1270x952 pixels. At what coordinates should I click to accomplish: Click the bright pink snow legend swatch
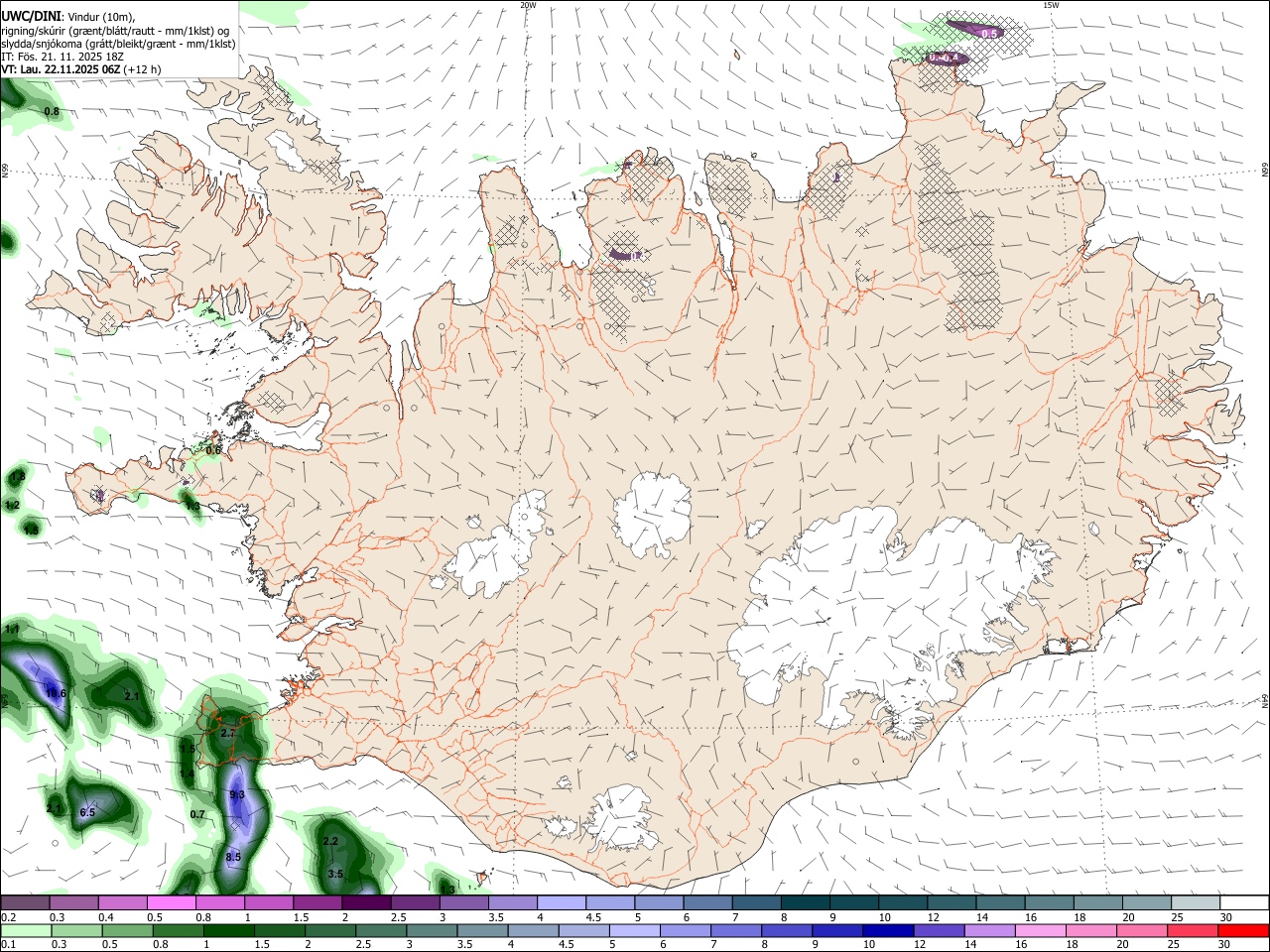click(x=171, y=902)
